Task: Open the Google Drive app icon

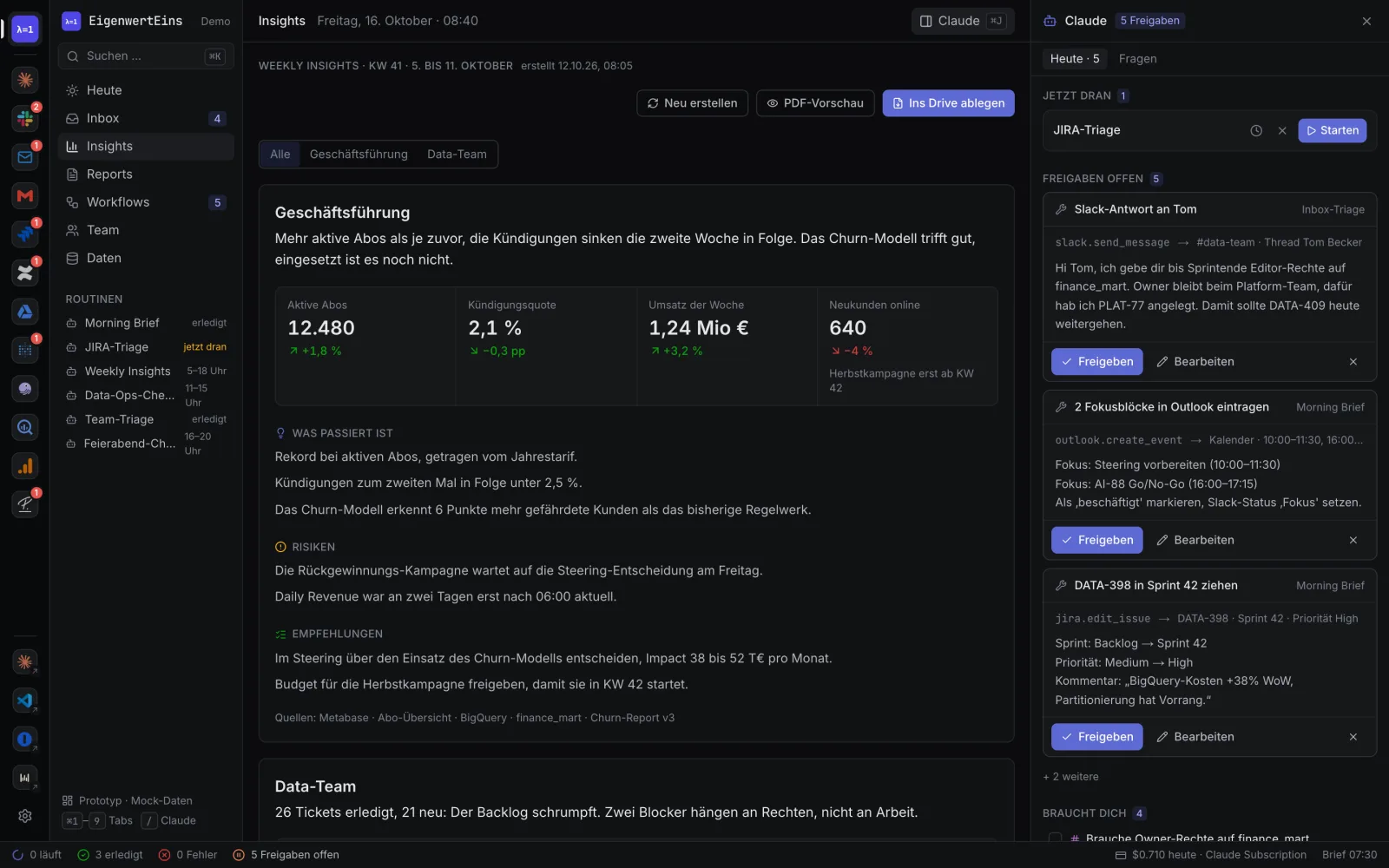Action: point(24,312)
